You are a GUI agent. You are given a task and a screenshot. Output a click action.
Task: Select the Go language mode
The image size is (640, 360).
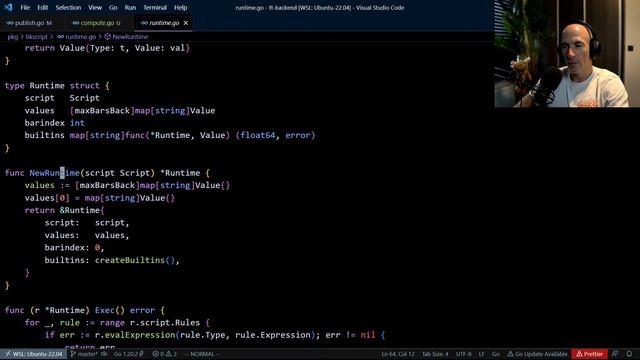tap(496, 354)
